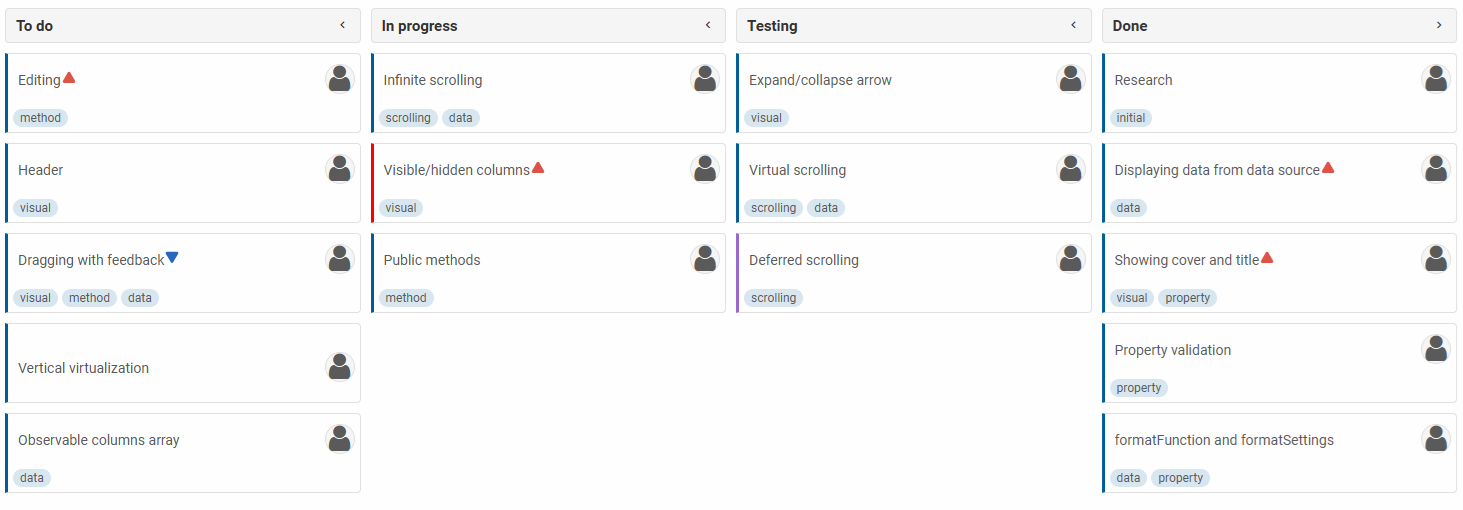The height and width of the screenshot is (510, 1463).
Task: Click the purple color bar on Deferred scrolling
Action: click(738, 273)
